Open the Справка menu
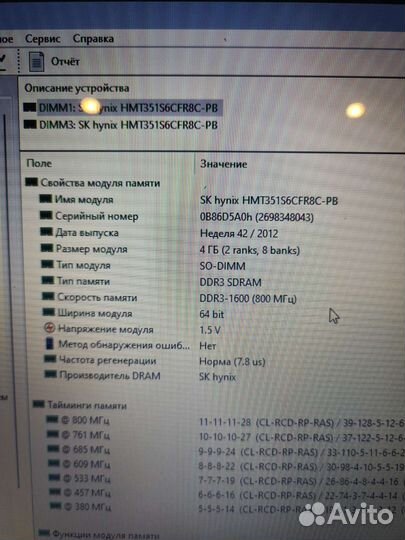This screenshot has height=540, width=405. coord(93,39)
